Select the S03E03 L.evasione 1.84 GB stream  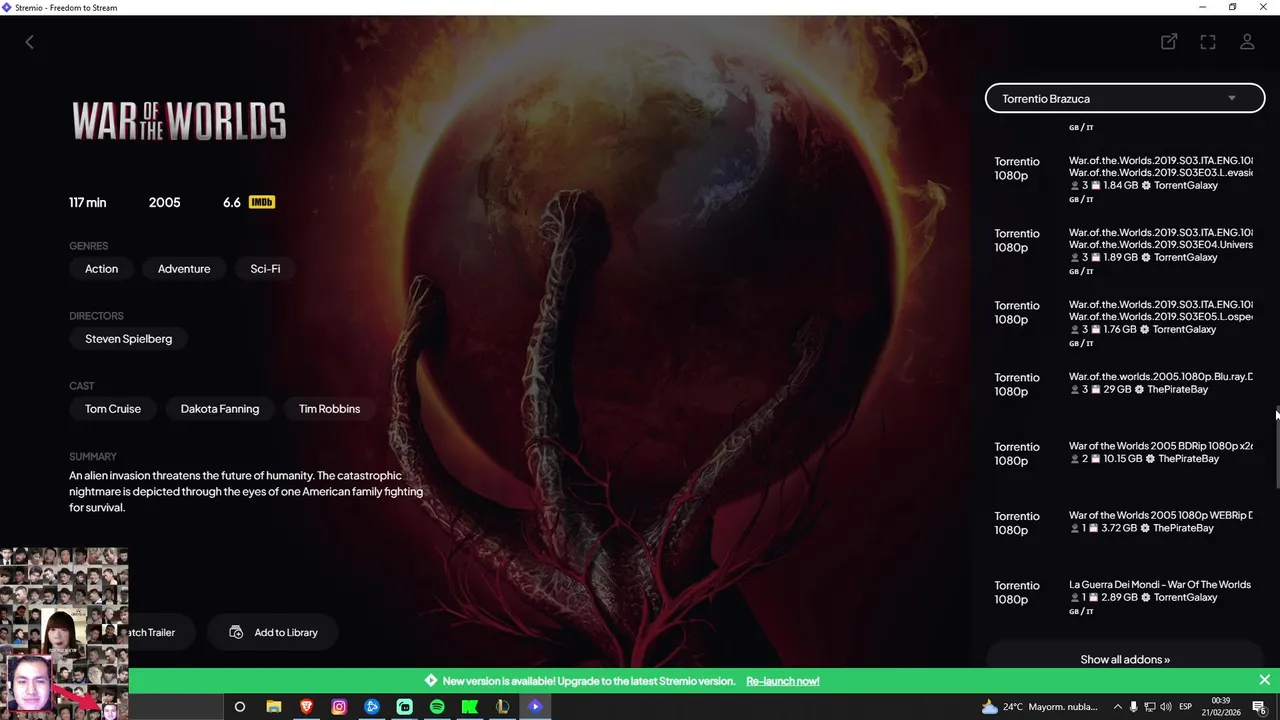(1125, 178)
